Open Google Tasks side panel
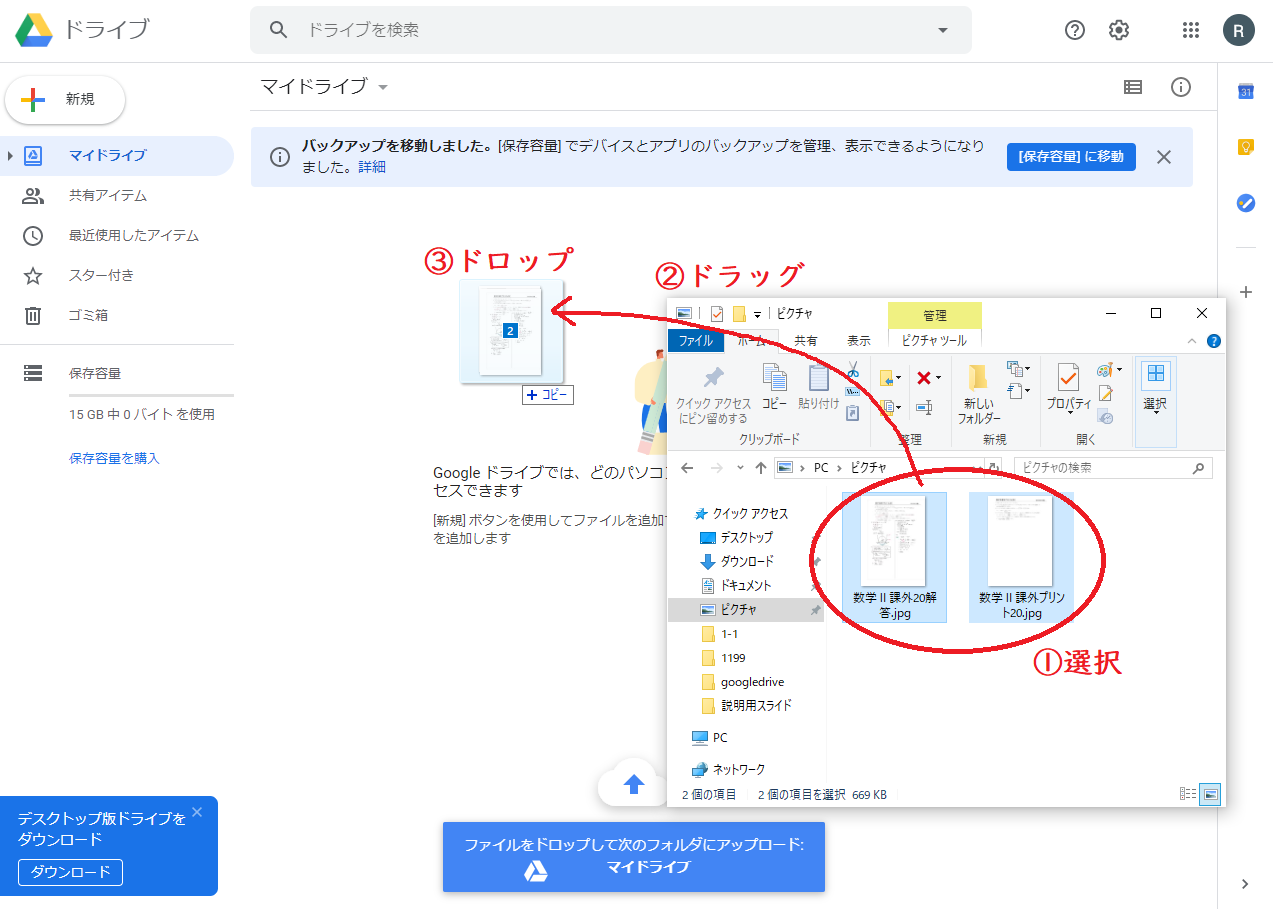The width and height of the screenshot is (1273, 909). coord(1246,203)
